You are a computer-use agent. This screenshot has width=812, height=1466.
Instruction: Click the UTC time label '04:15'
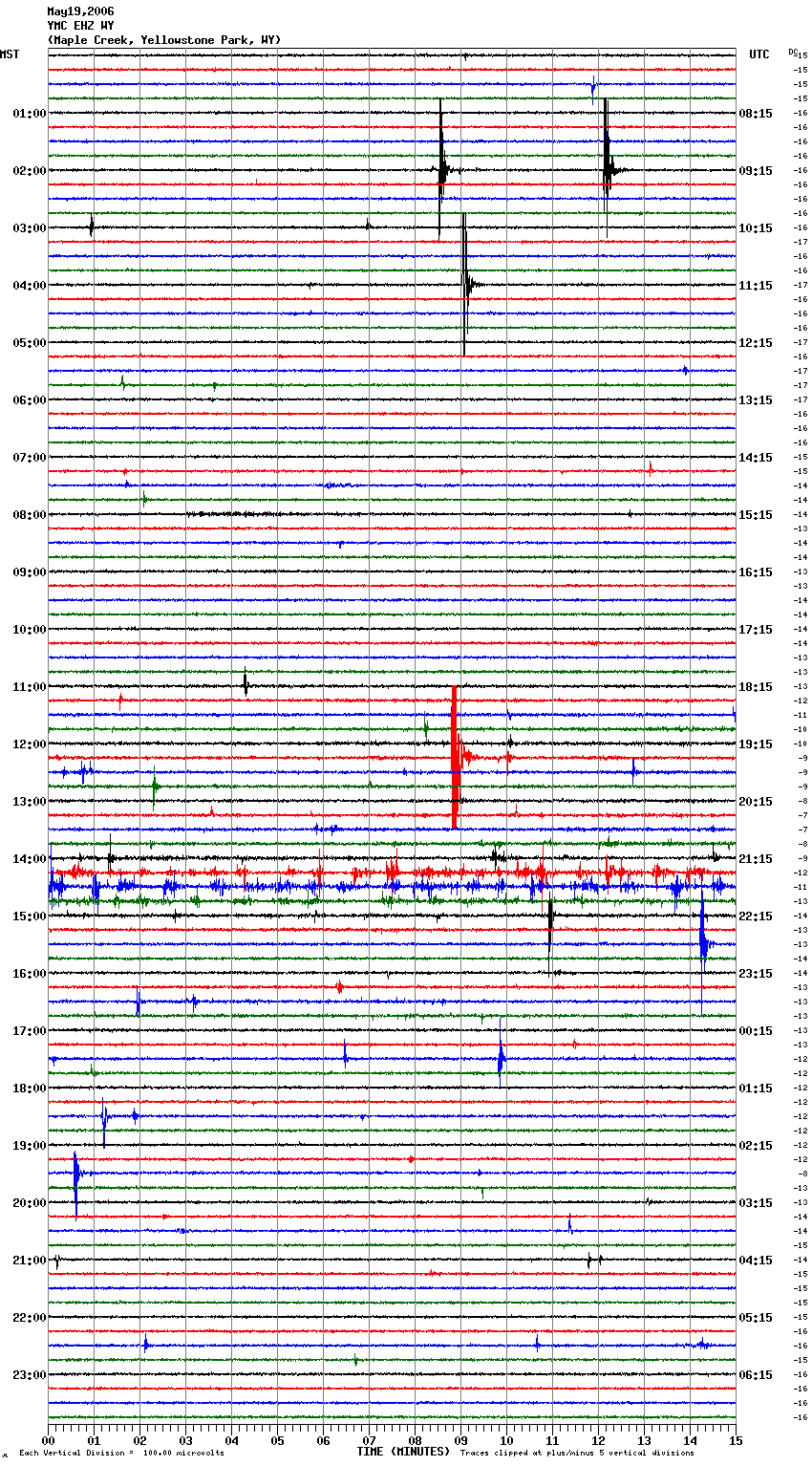tap(756, 1261)
